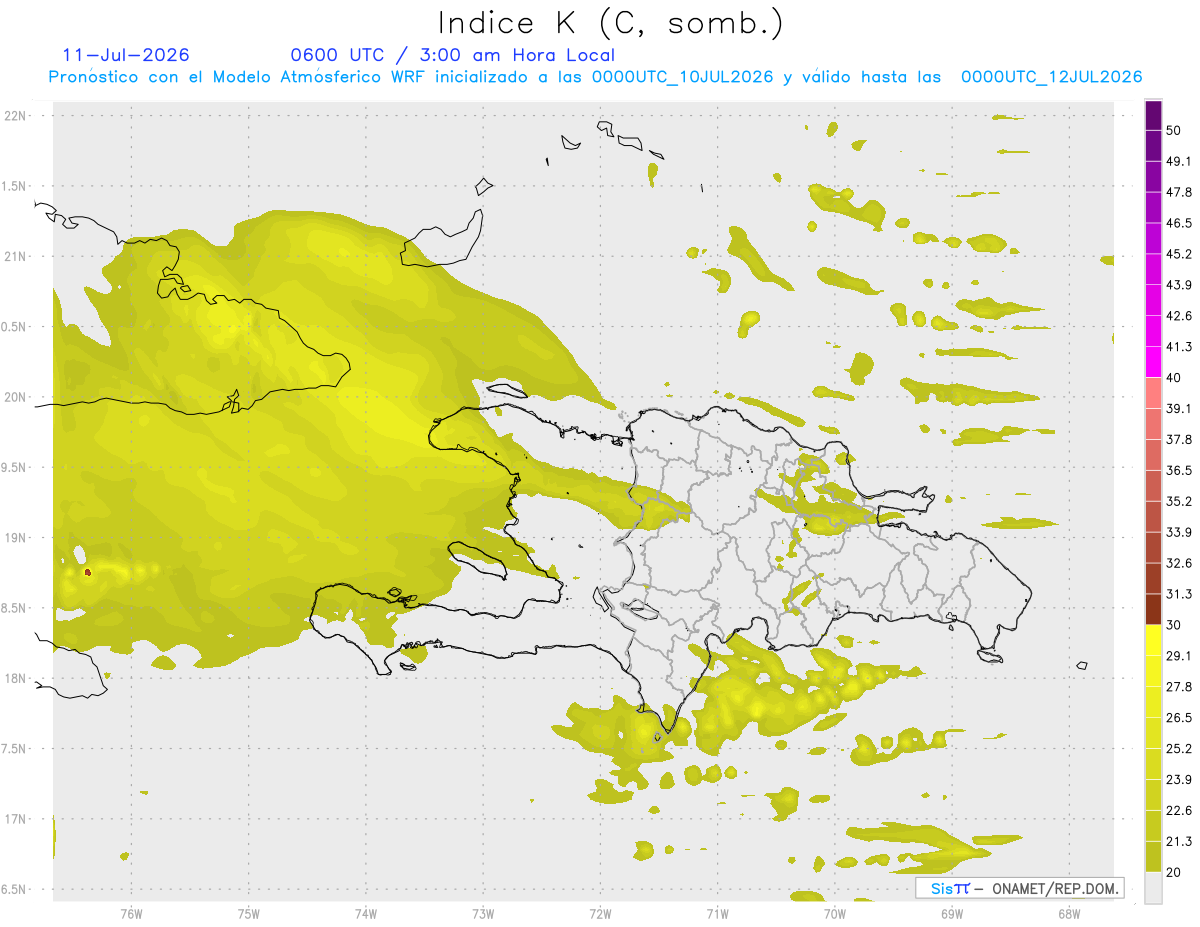This screenshot has width=1200, height=927.
Task: Click the "Pronóstico con el Modelo Atmósferico WRF" caption line
Action: tap(595, 77)
